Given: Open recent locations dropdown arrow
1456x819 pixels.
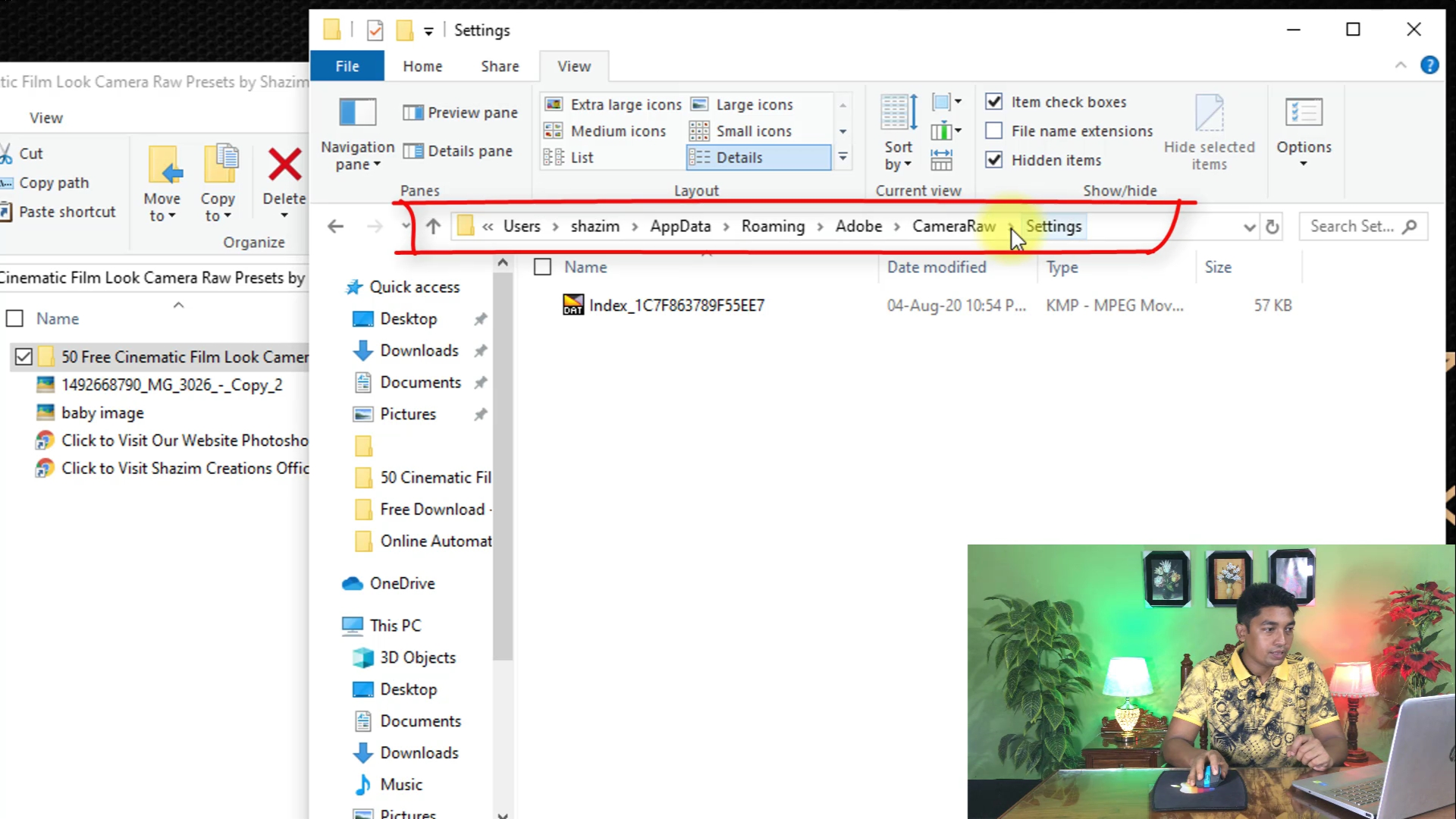Looking at the screenshot, I should pos(406,226).
